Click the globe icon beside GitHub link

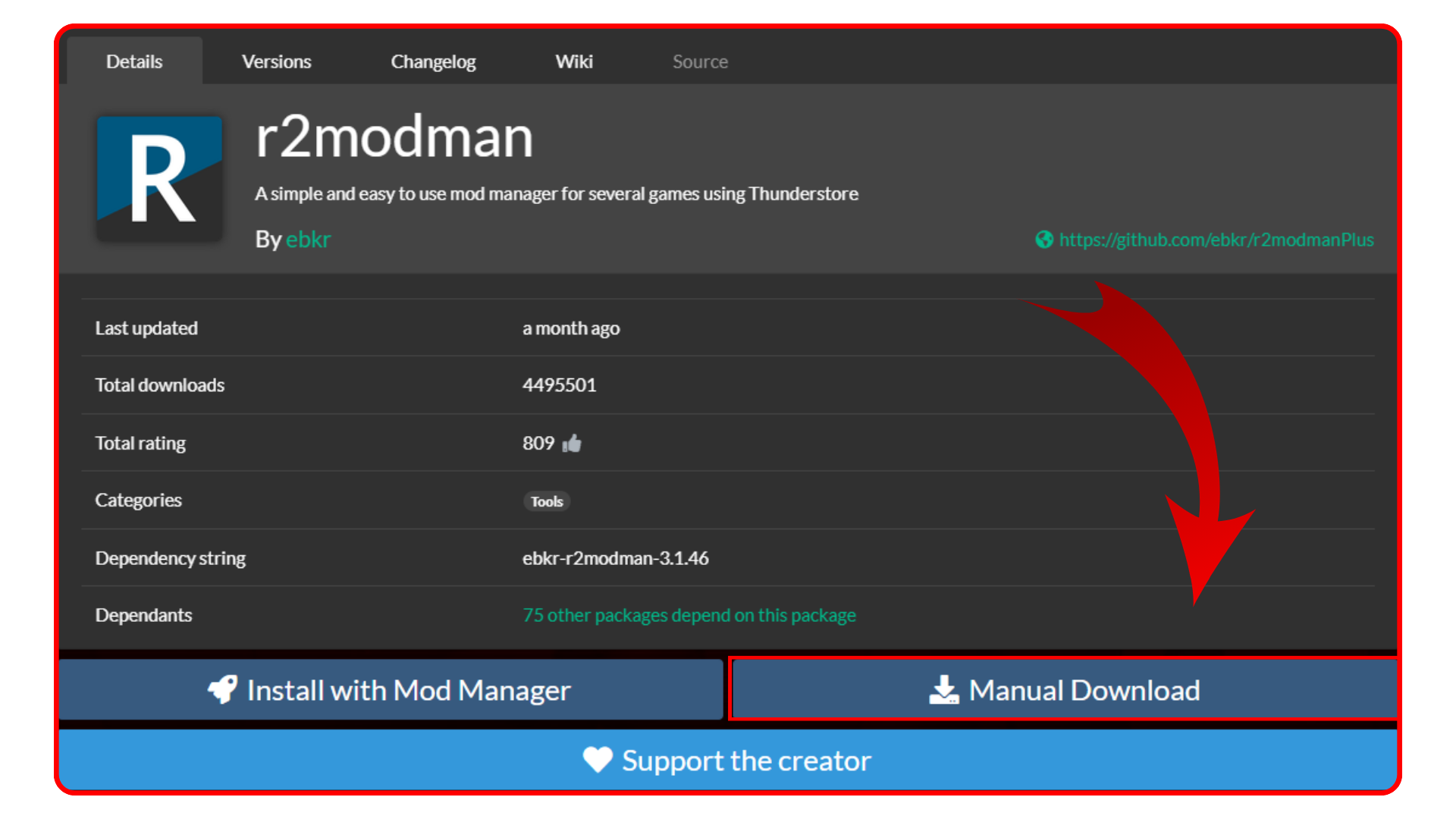(1044, 240)
